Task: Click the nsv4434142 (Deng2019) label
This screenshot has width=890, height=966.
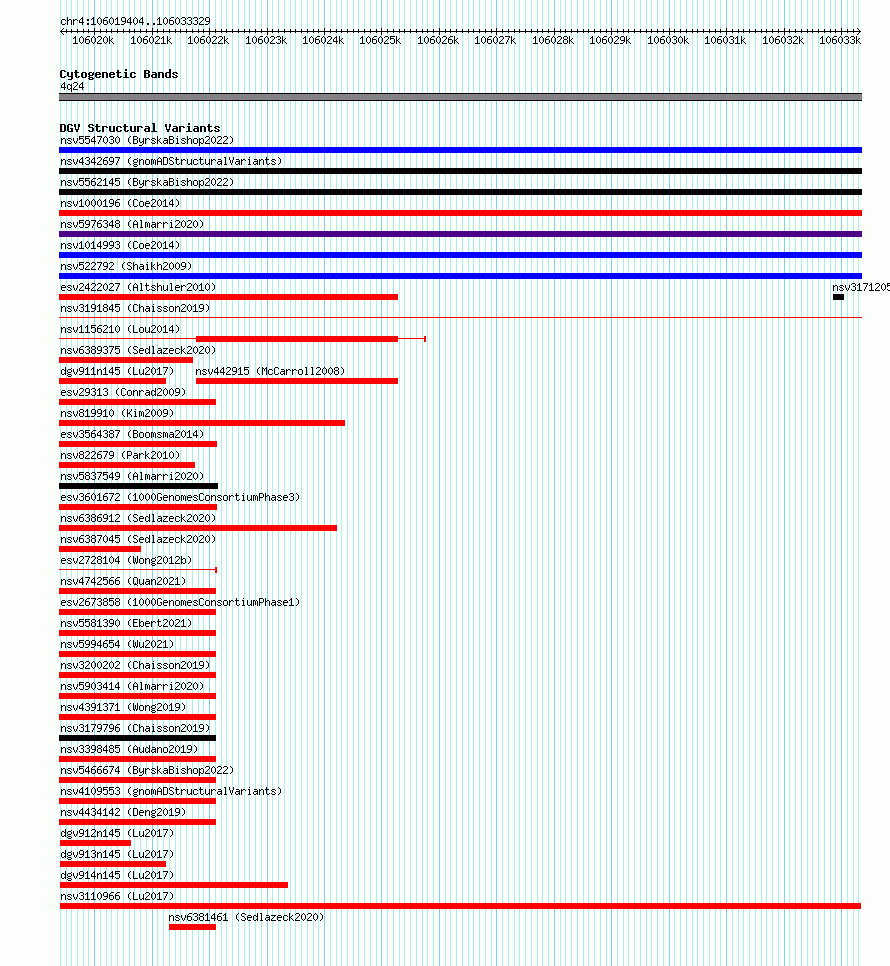Action: (123, 812)
